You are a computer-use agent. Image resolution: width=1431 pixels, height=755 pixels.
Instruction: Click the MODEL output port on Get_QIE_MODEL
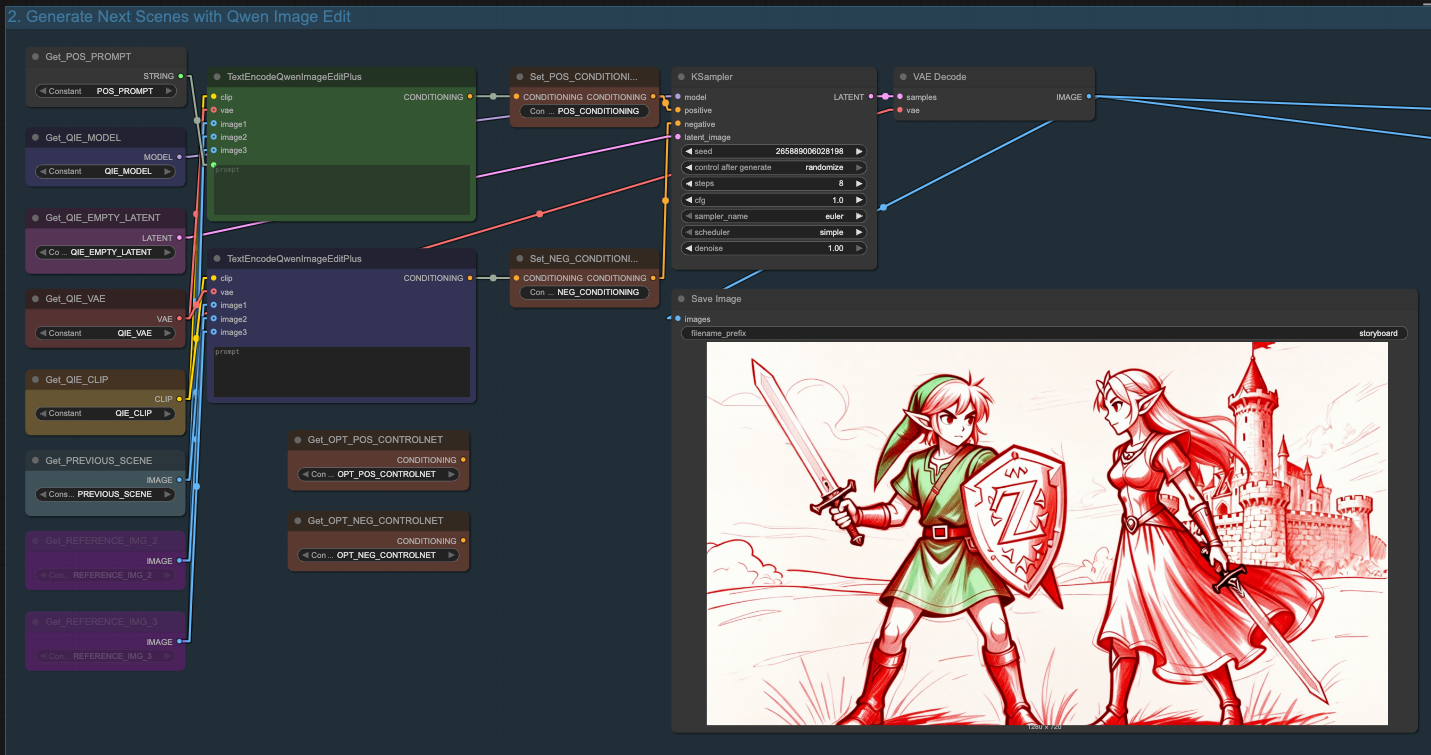[x=179, y=157]
